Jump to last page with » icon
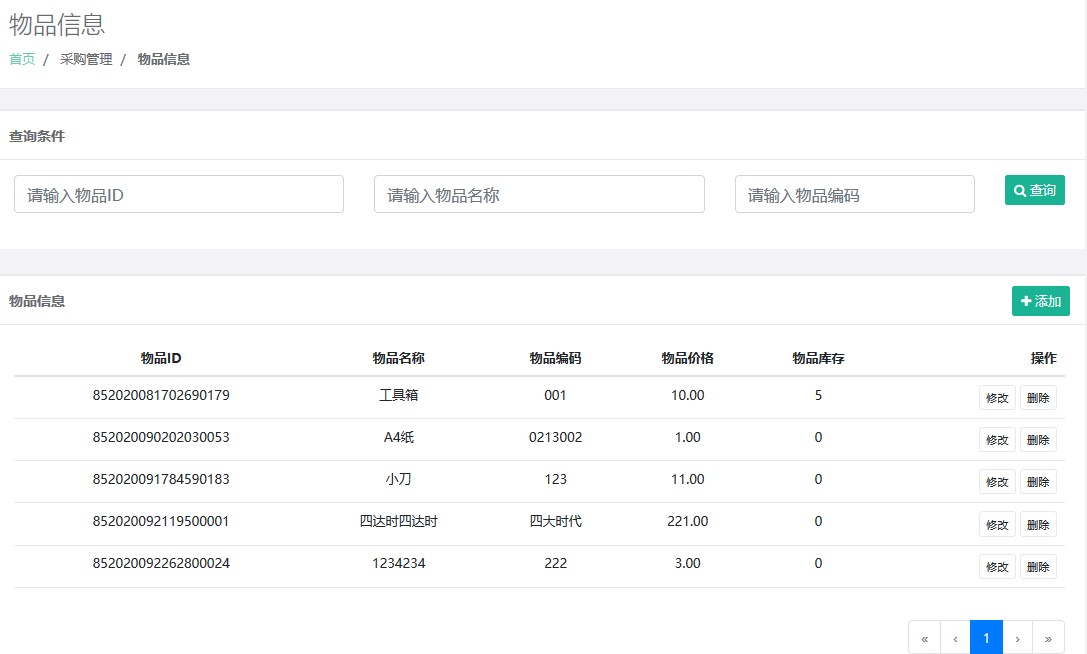The height and width of the screenshot is (654, 1087). coord(1048,638)
